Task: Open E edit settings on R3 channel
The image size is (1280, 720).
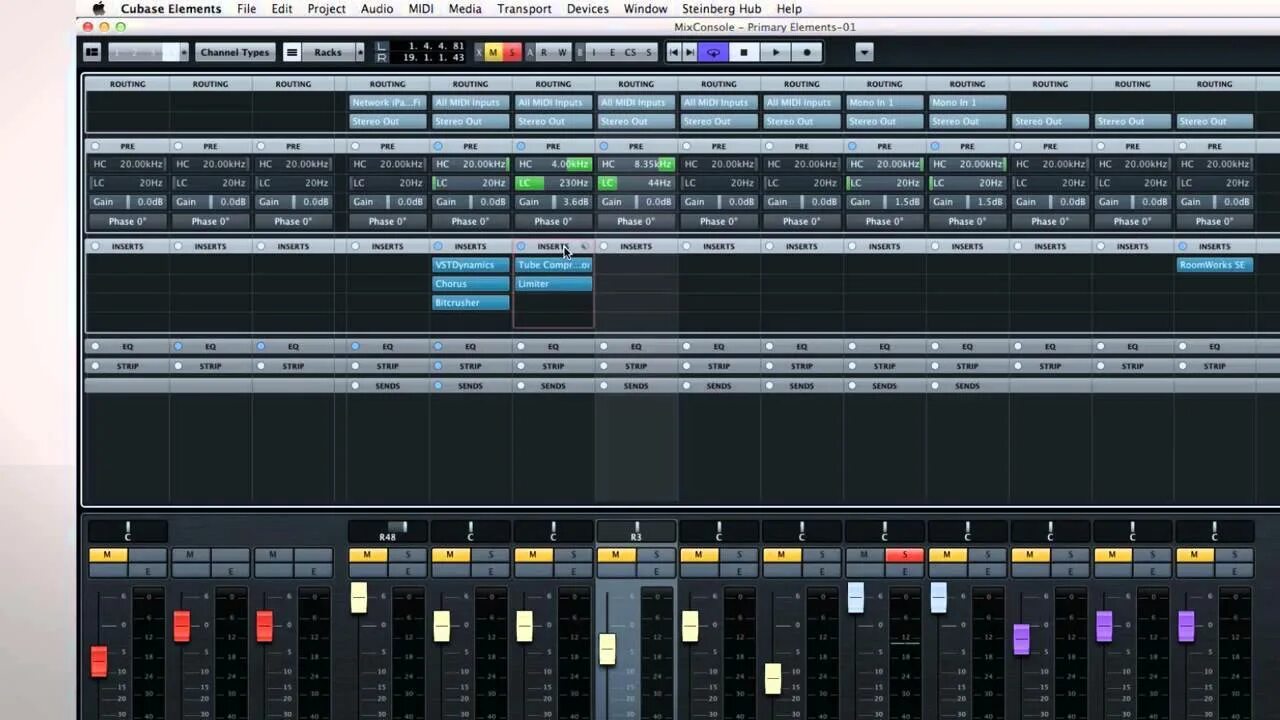Action: [x=656, y=571]
